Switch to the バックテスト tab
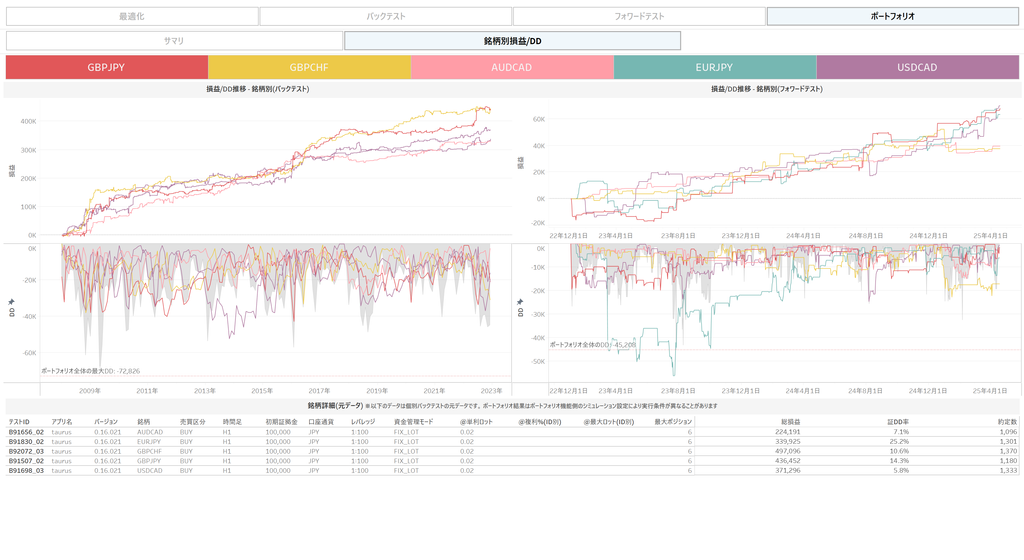 click(x=385, y=16)
